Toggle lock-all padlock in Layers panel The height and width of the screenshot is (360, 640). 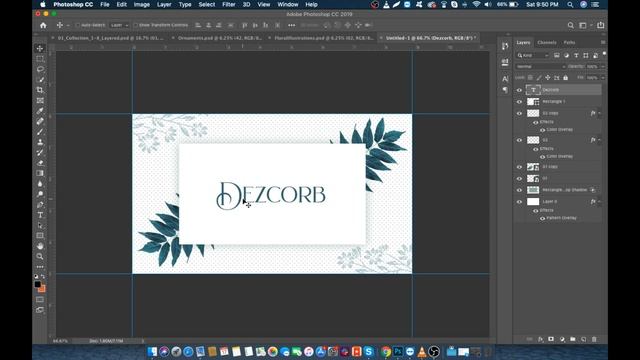pyautogui.click(x=565, y=78)
